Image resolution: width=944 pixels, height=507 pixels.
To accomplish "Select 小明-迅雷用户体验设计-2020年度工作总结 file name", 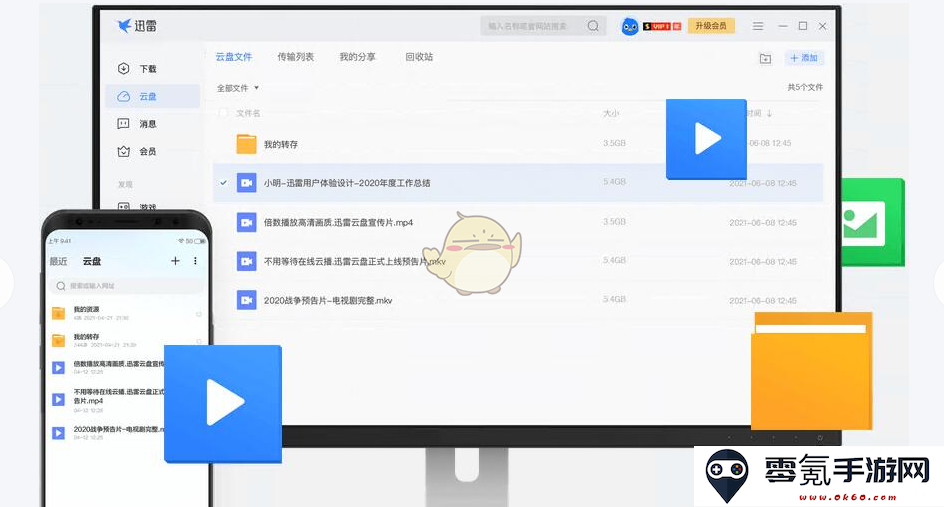I will tap(347, 183).
